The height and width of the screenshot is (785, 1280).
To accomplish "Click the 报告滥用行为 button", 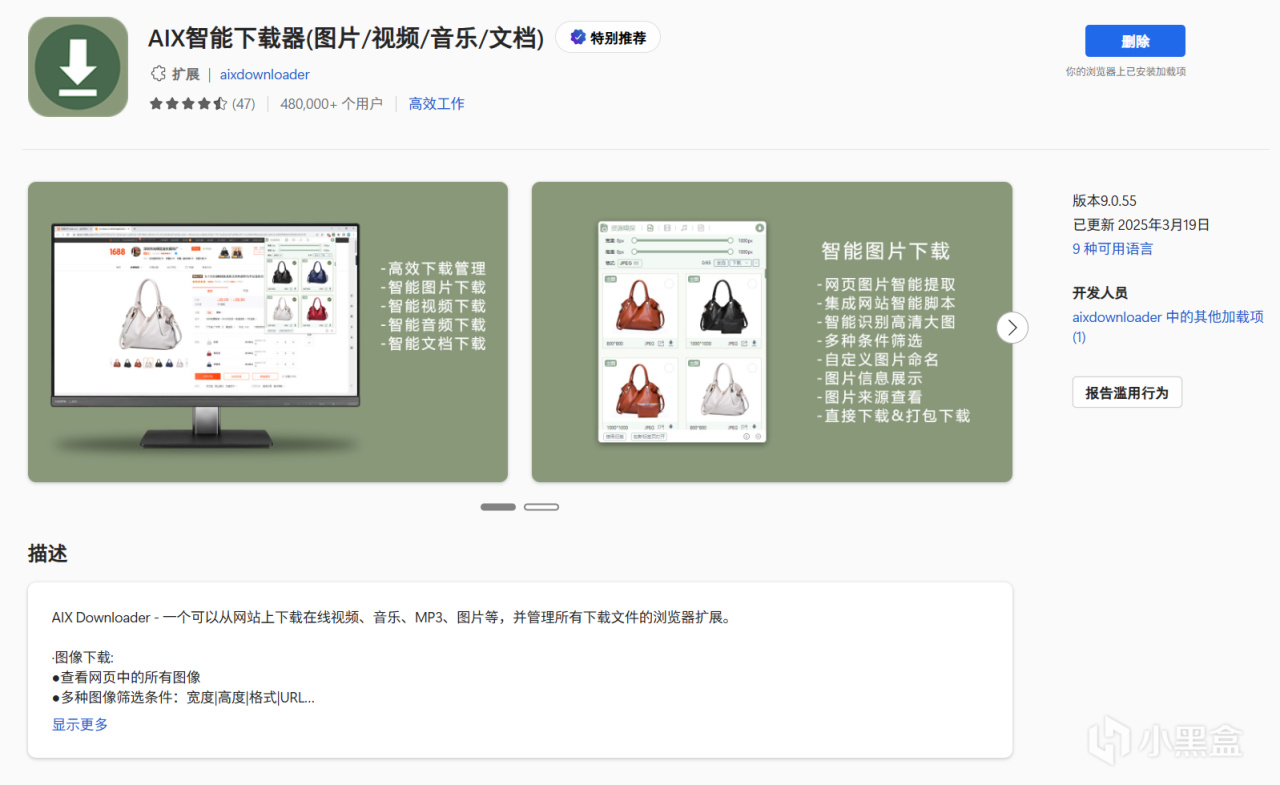I will point(1127,393).
